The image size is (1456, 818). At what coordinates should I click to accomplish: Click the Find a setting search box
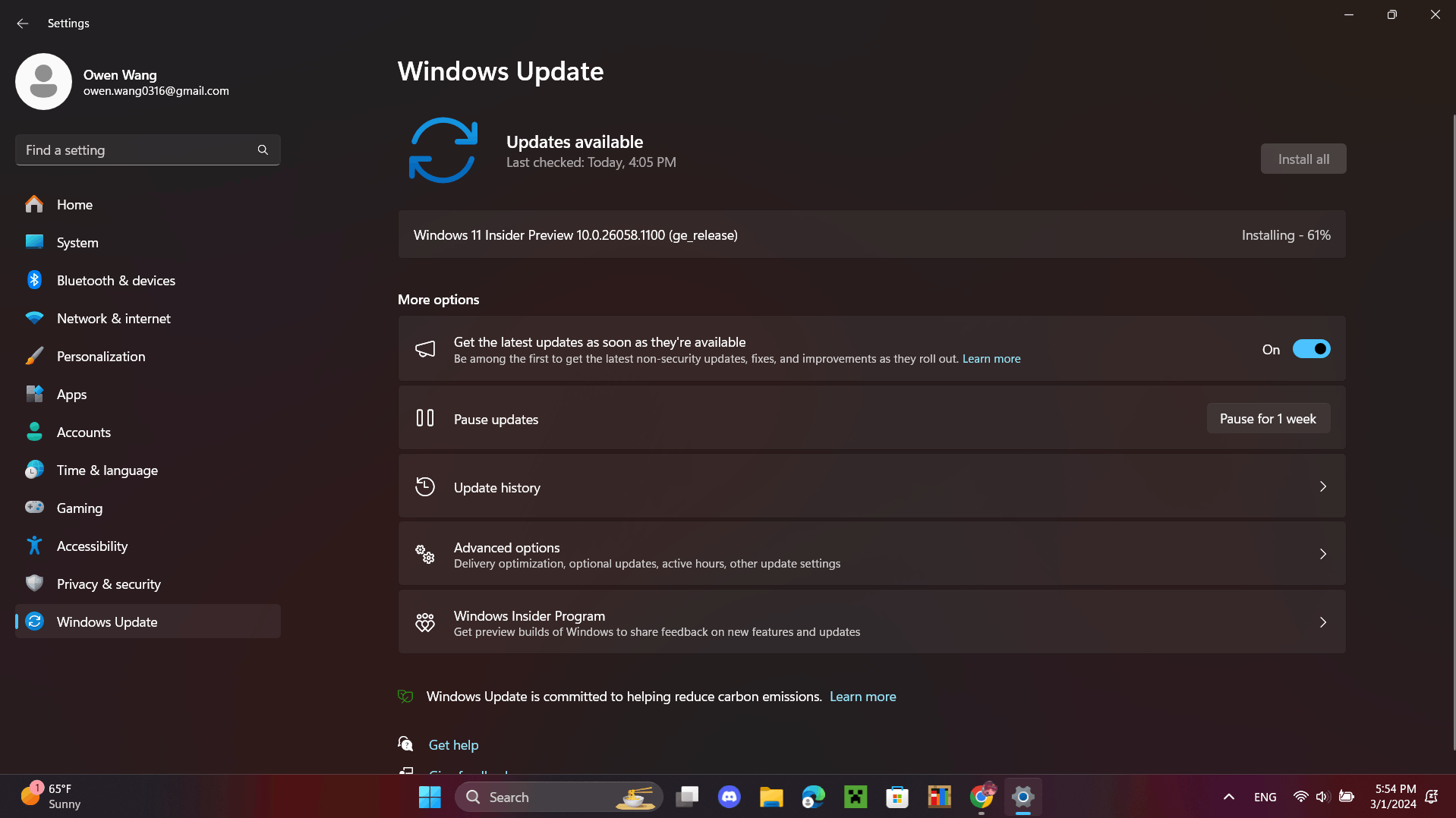click(x=148, y=149)
